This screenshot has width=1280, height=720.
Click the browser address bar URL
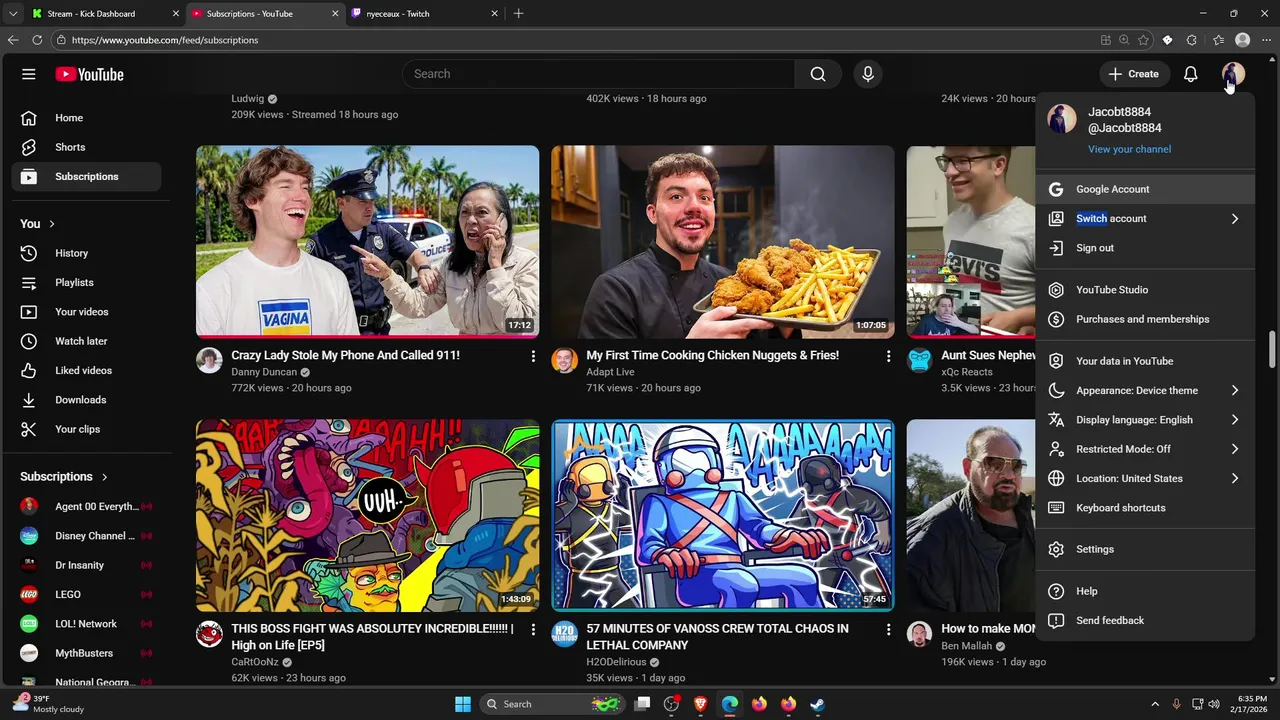point(165,40)
